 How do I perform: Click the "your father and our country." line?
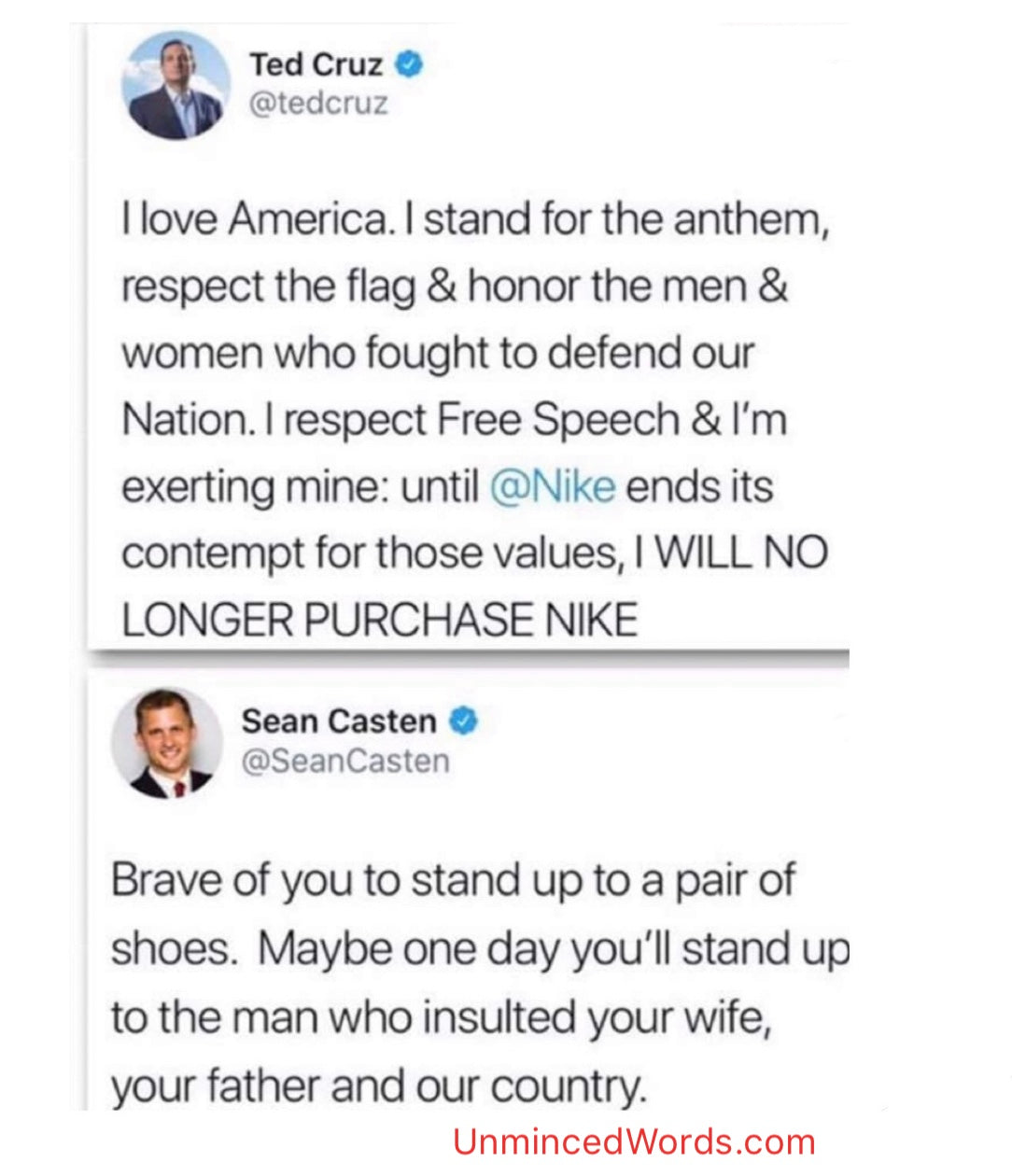(x=378, y=1085)
